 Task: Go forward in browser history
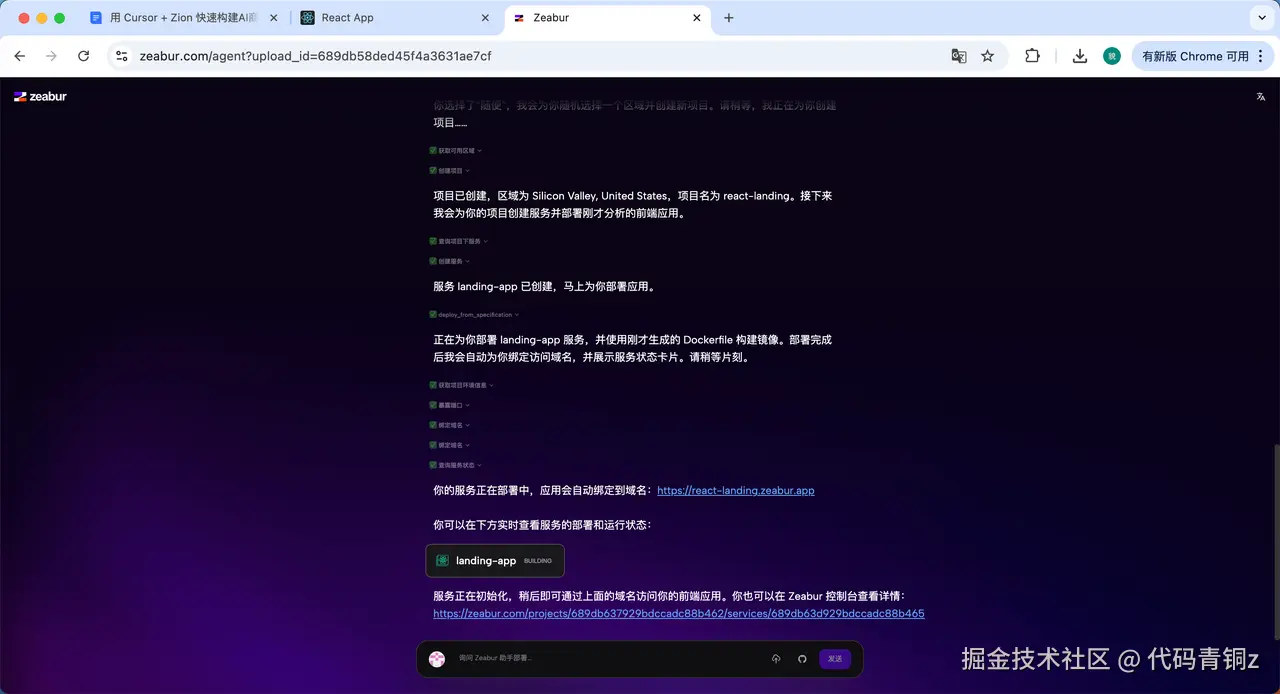tap(52, 56)
